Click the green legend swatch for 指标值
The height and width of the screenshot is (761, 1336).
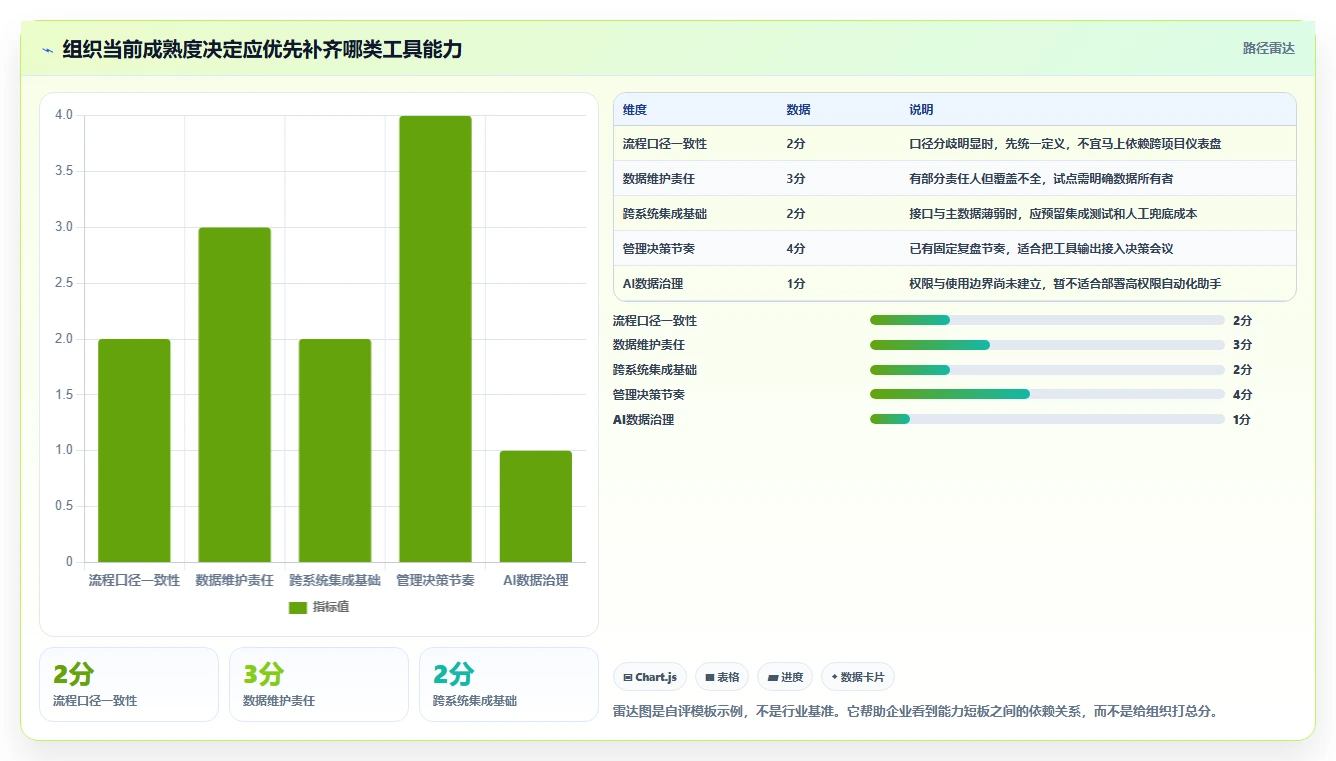pyautogui.click(x=298, y=607)
